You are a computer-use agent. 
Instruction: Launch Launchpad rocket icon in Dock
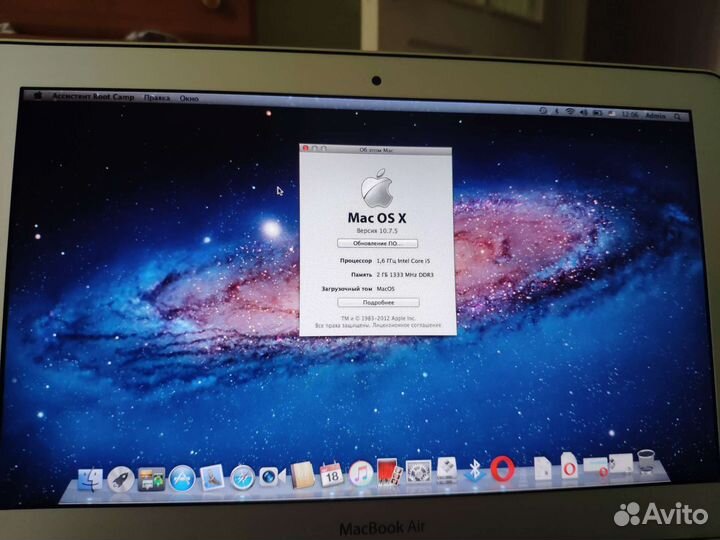(x=121, y=479)
